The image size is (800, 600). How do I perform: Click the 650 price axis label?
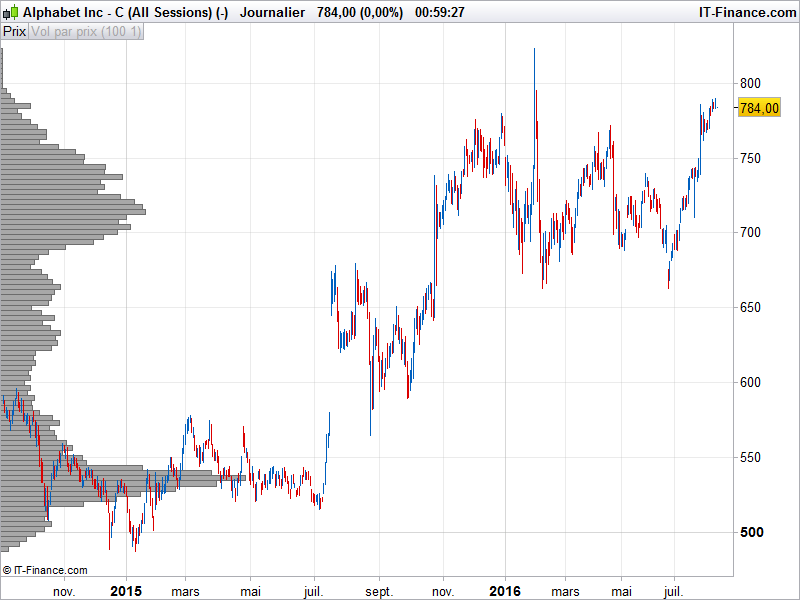[x=750, y=308]
